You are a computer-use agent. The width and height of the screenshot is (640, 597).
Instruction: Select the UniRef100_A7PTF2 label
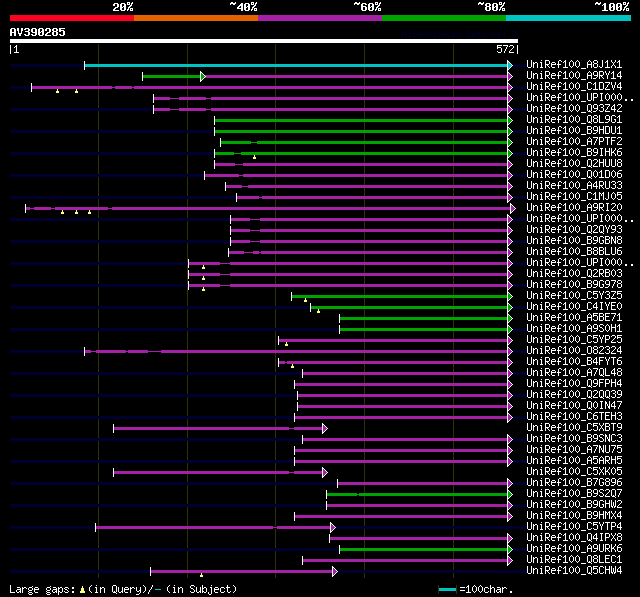574,142
